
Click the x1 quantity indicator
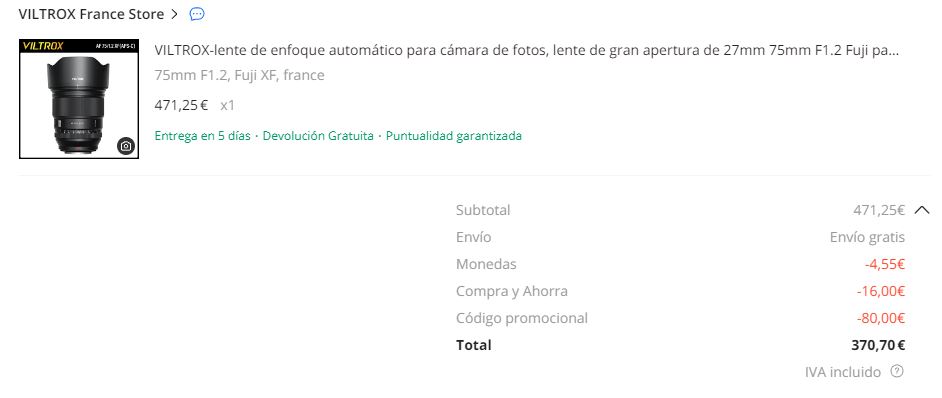pyautogui.click(x=227, y=105)
